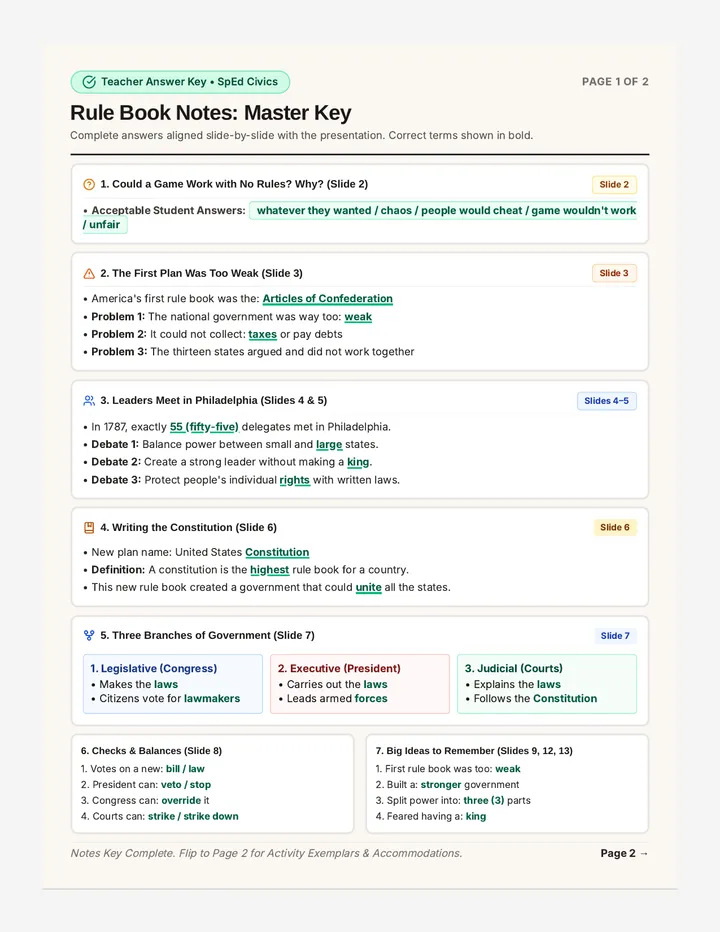
Task: Click the Slide 3 tag
Action: pyautogui.click(x=614, y=273)
